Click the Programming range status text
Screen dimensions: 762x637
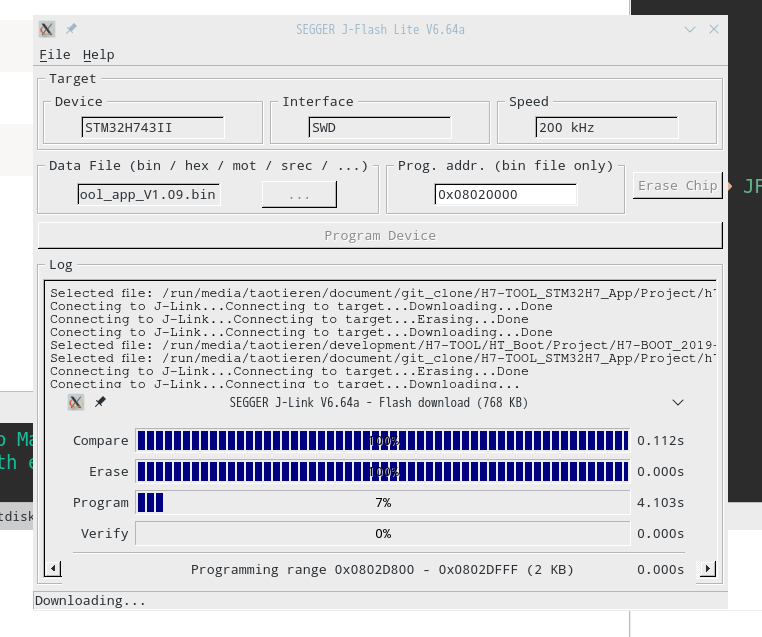[x=382, y=569]
